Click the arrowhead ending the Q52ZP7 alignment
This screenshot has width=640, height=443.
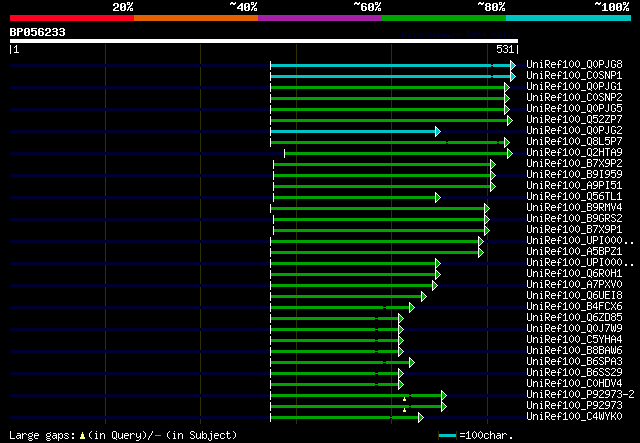click(x=510, y=120)
